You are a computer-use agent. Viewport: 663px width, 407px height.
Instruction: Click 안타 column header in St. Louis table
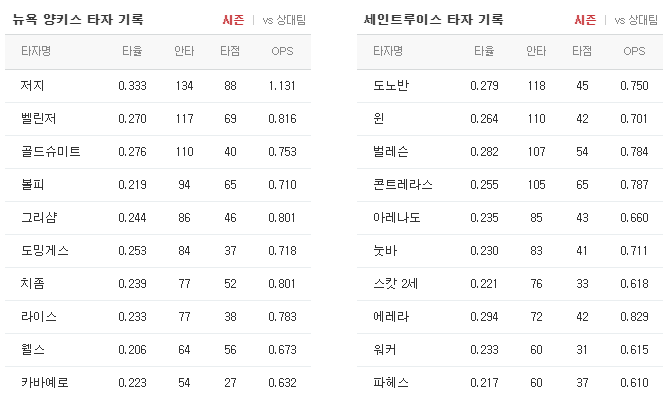pyautogui.click(x=536, y=51)
